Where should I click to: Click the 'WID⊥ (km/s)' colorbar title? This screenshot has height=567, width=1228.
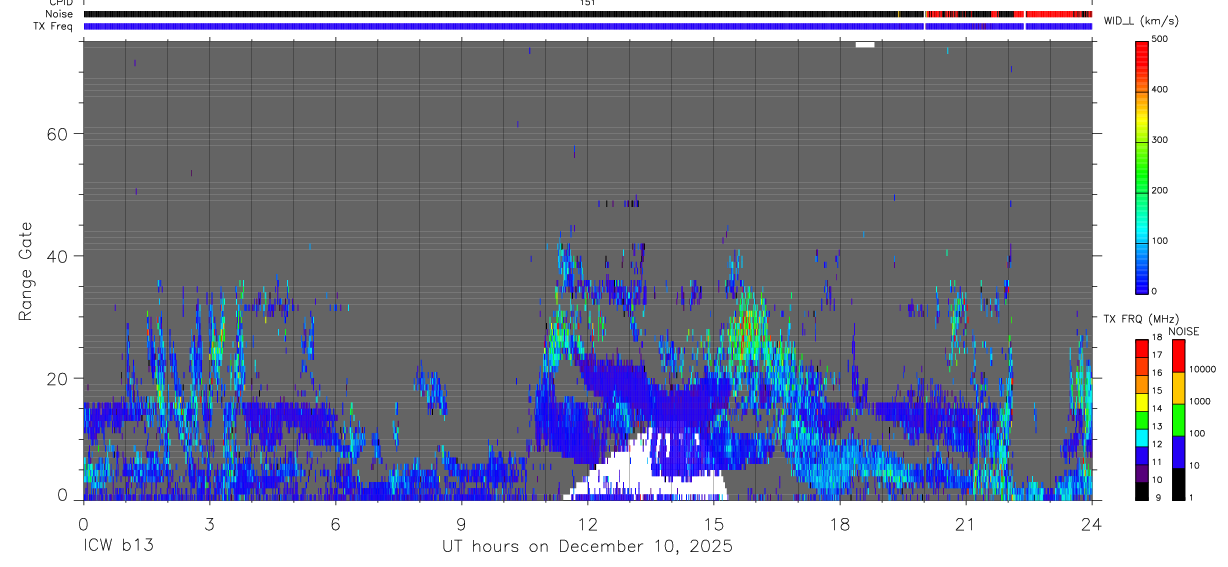pos(1141,21)
